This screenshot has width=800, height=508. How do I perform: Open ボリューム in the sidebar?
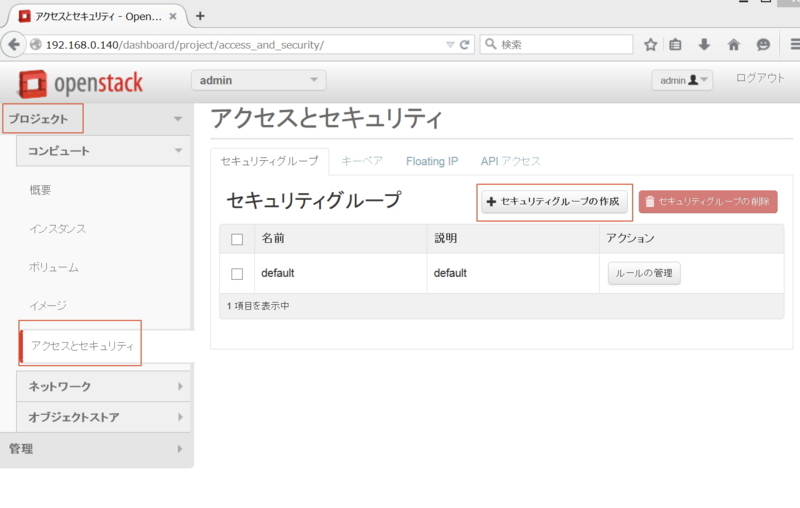54,267
